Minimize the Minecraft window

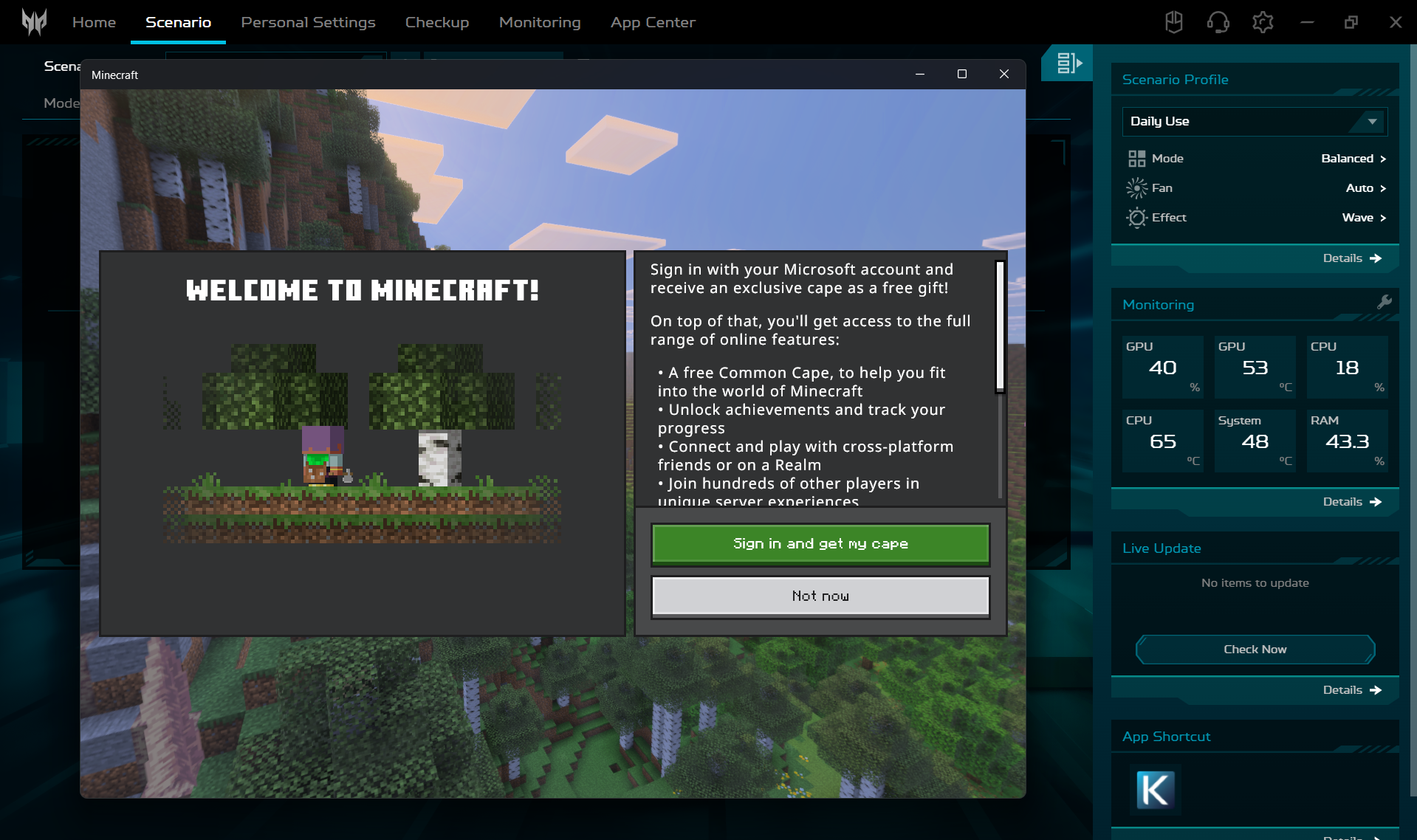tap(920, 74)
